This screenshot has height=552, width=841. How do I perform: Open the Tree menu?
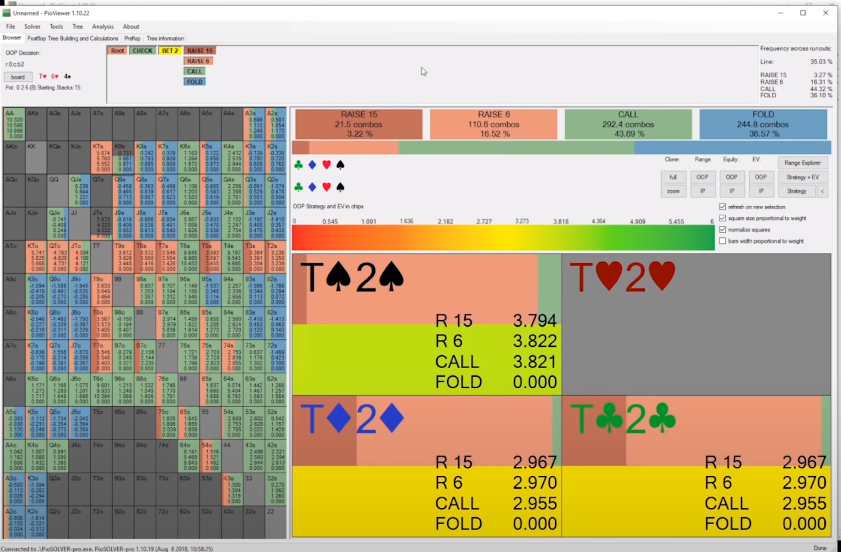click(78, 26)
